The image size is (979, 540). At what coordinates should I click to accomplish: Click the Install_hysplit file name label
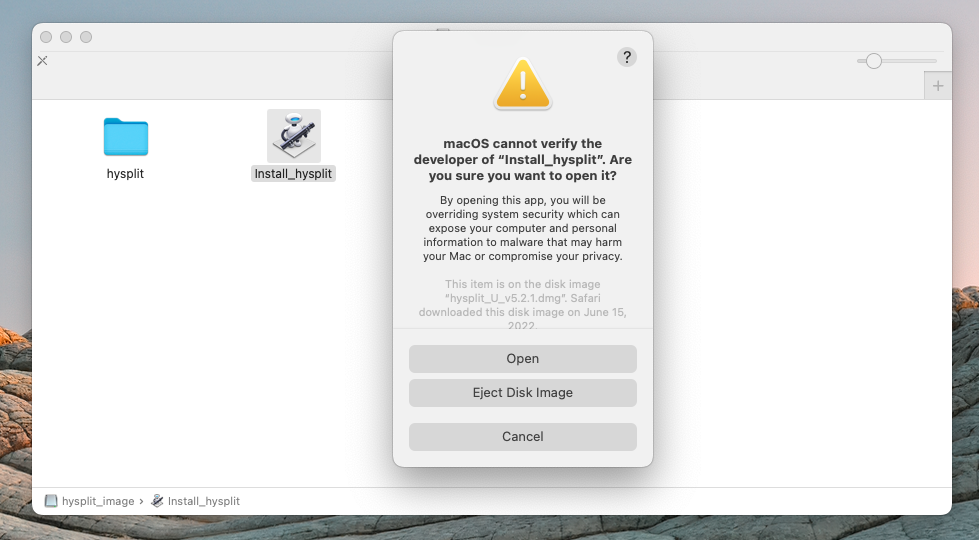point(293,174)
